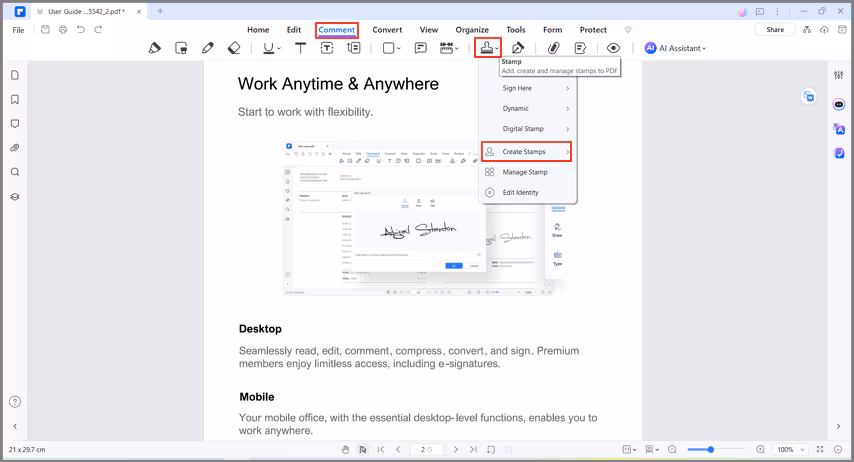Image resolution: width=854 pixels, height=462 pixels.
Task: Click the Attachment paperclip toolbar icon
Action: 552,48
